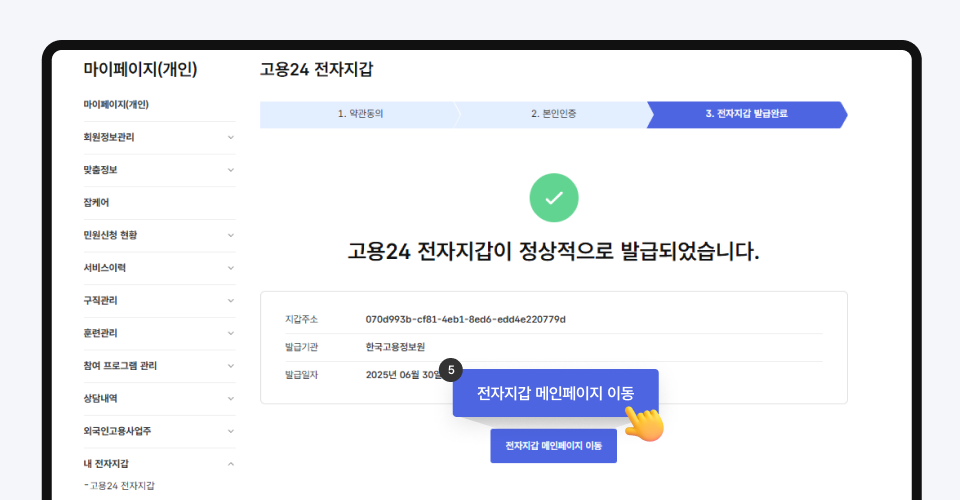The image size is (960, 500).
Task: Click the 발급기관 field label
Action: click(x=301, y=347)
